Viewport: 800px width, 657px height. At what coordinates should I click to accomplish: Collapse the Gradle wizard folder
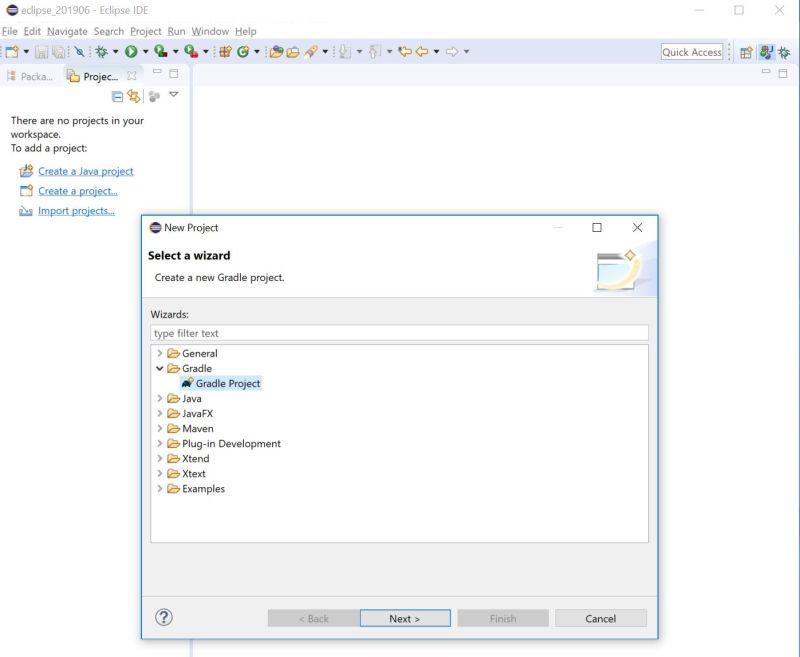[160, 368]
